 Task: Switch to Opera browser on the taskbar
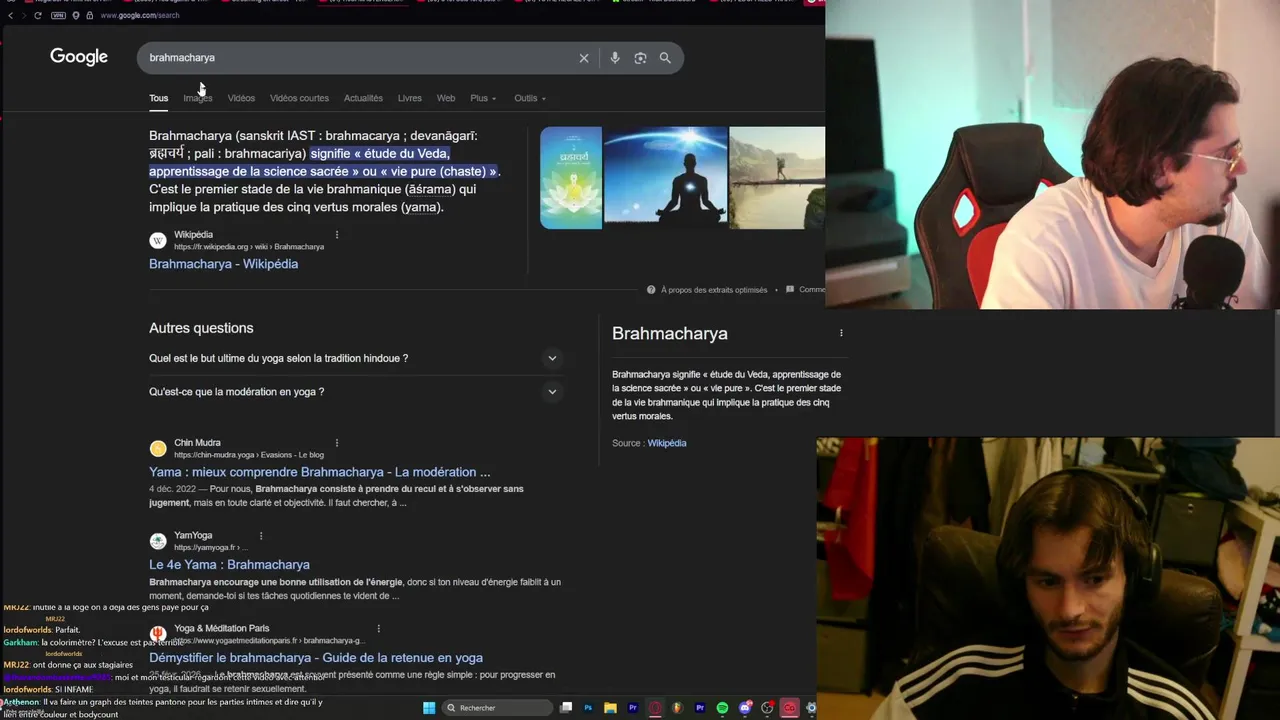pos(655,708)
